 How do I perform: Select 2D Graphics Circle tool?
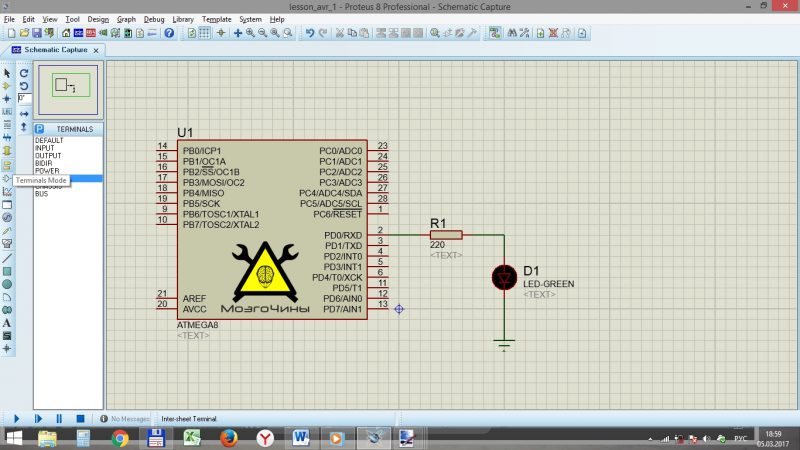(7, 284)
